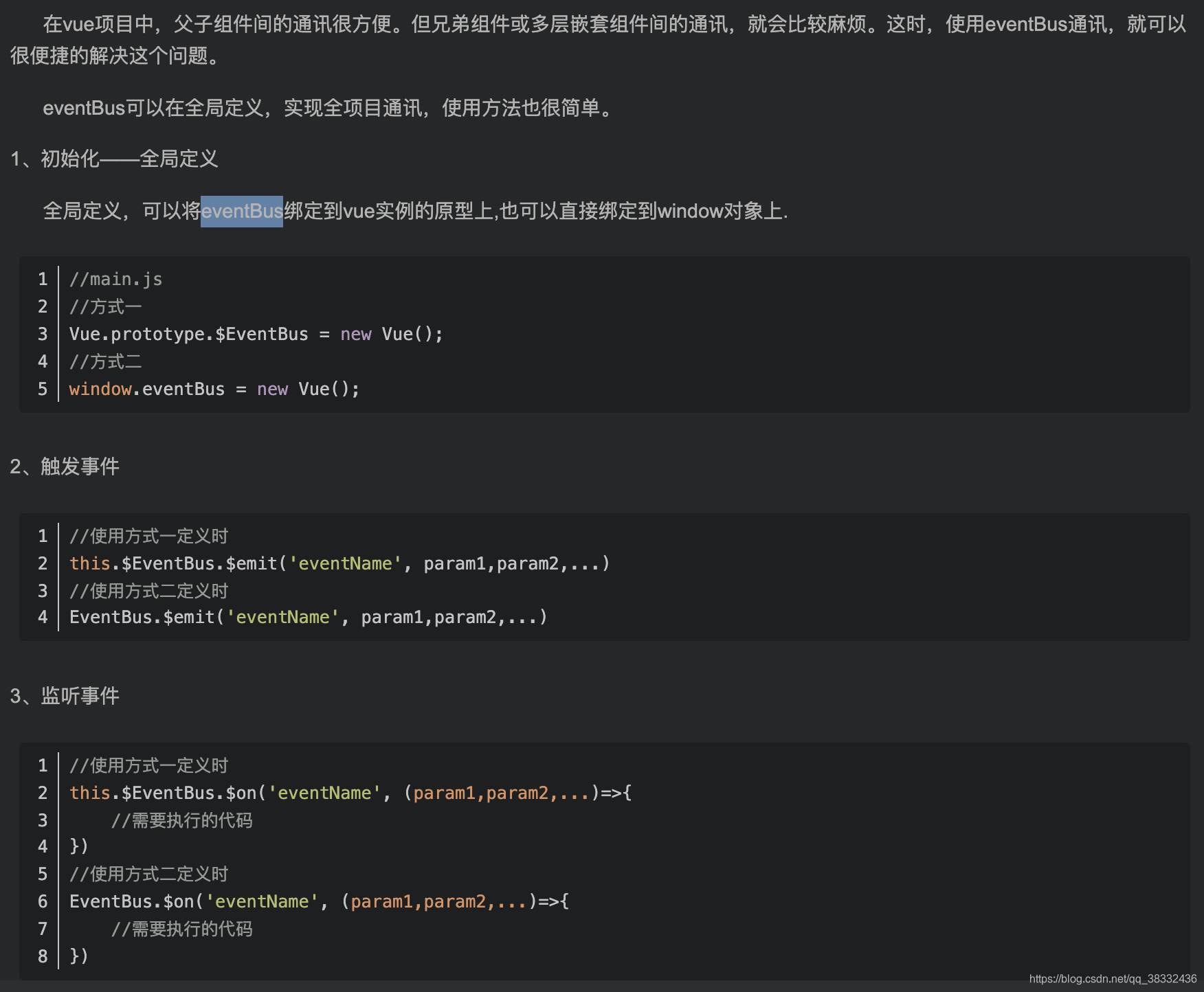Click the highlighted eventBus word
Screen dimensions: 1204x992
(x=242, y=211)
